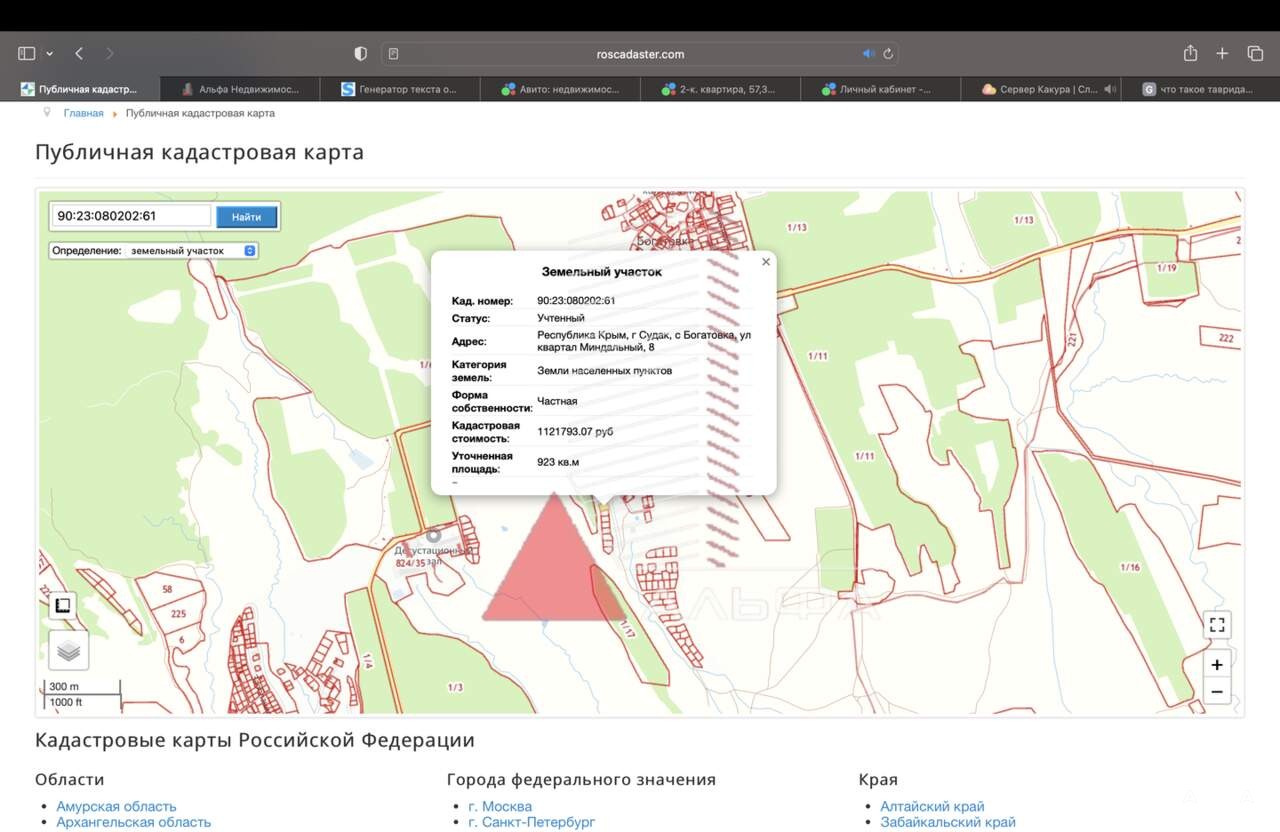Click the cadastral number input field
The height and width of the screenshot is (832, 1280).
tap(131, 216)
